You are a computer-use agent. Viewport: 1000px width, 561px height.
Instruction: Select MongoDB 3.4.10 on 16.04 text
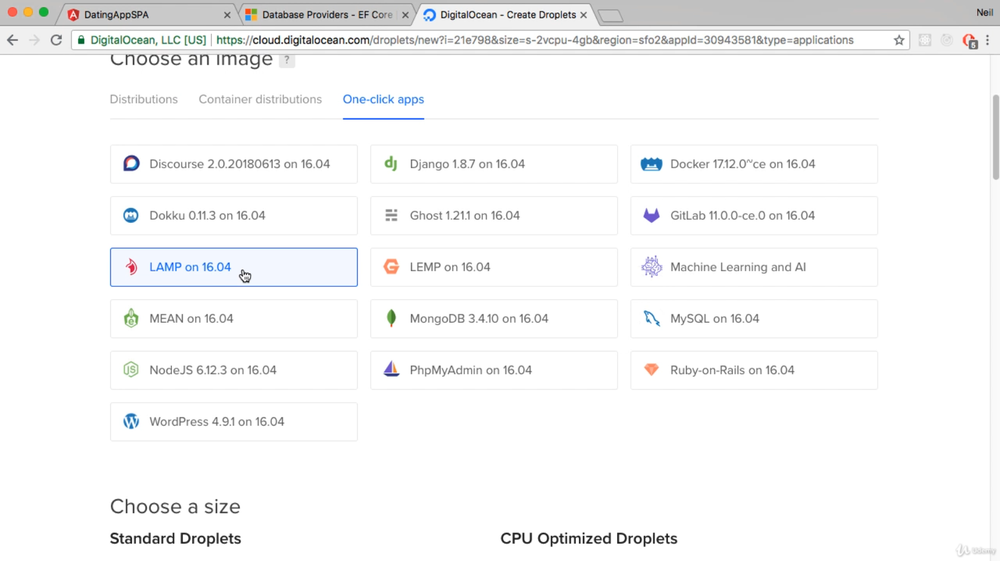479,319
